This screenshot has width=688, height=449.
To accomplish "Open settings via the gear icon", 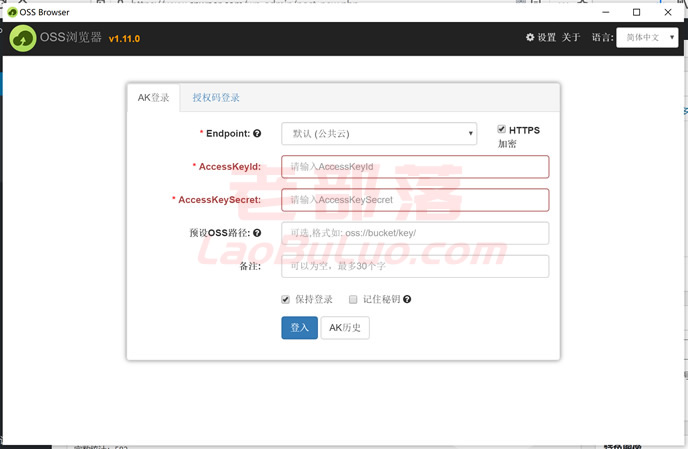I will (530, 37).
